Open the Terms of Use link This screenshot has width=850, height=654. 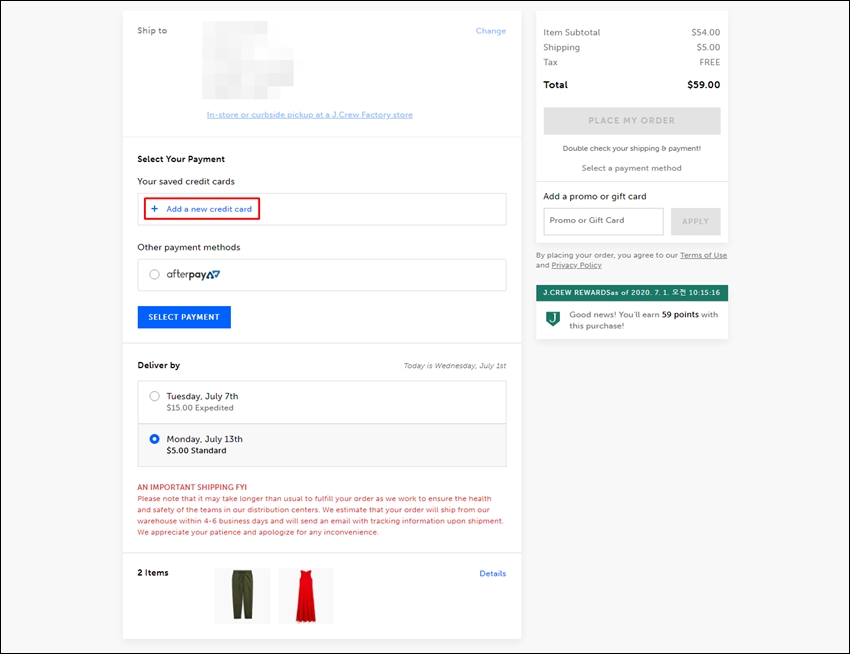[704, 255]
